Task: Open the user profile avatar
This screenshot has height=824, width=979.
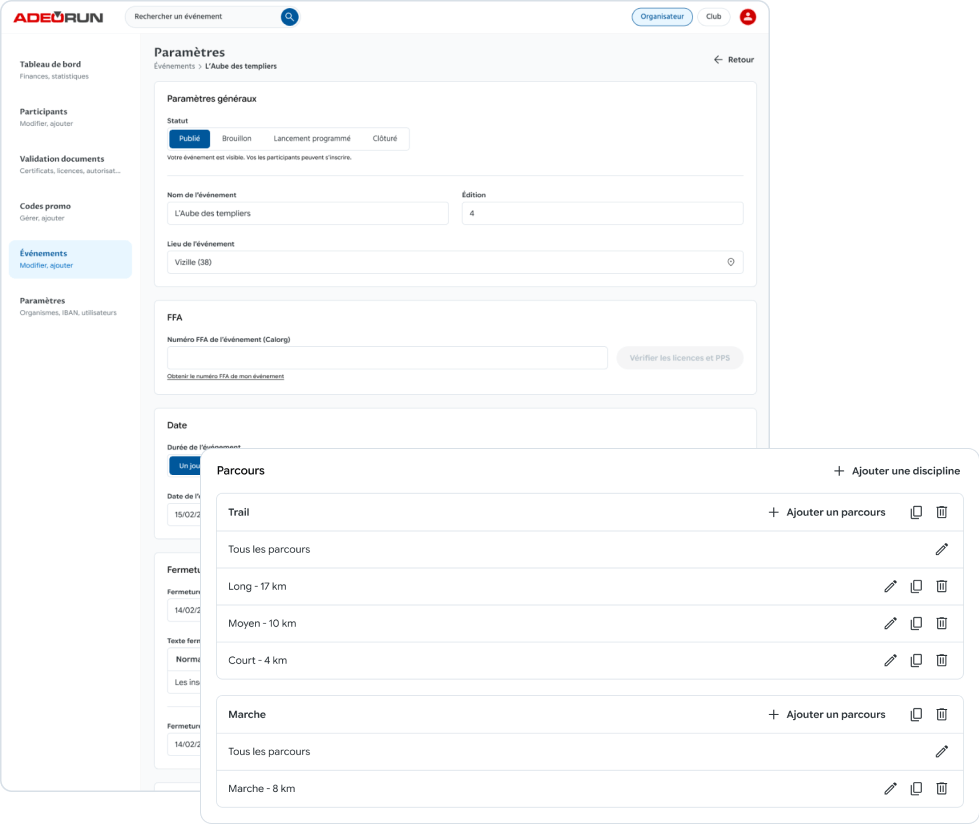Action: pos(747,17)
